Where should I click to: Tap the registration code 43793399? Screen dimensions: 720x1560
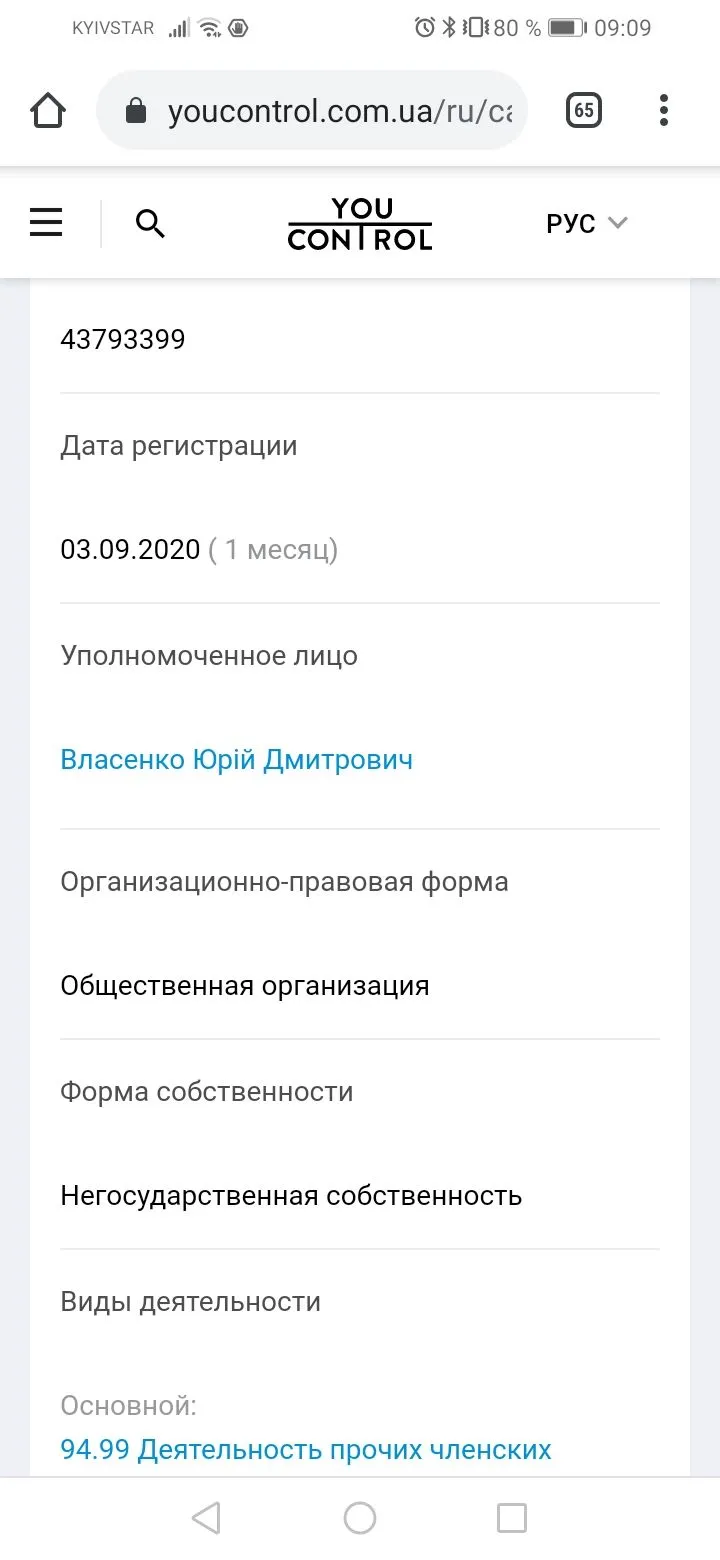[x=123, y=340]
